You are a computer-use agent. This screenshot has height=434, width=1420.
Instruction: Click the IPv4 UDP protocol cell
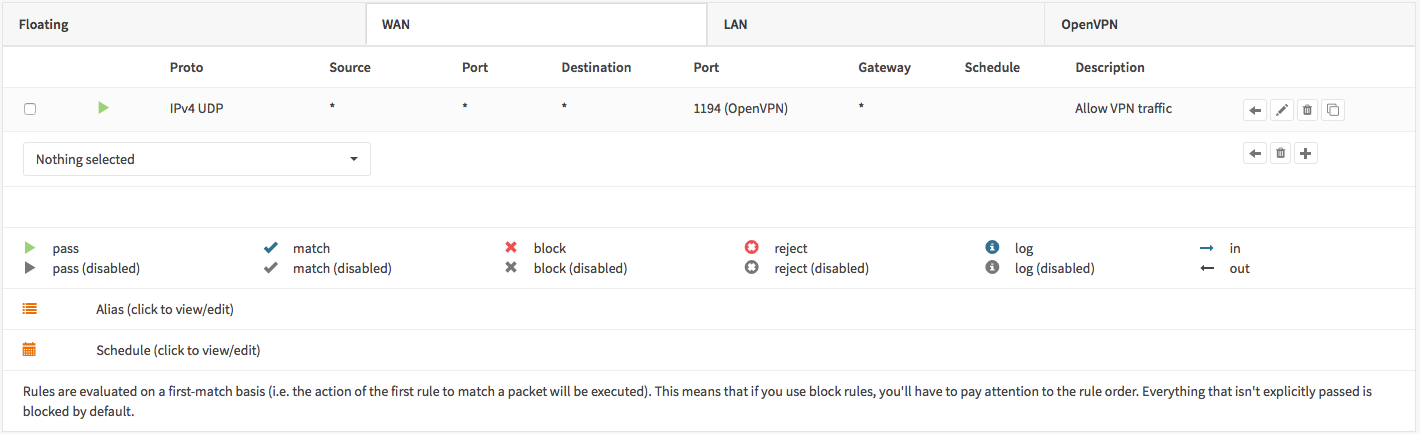[x=197, y=108]
